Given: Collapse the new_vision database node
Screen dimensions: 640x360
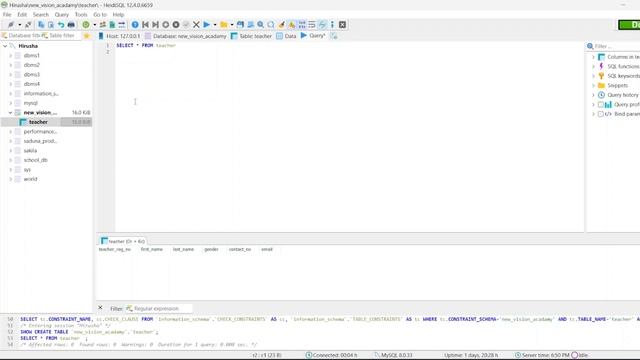Looking at the screenshot, I should point(11,113).
